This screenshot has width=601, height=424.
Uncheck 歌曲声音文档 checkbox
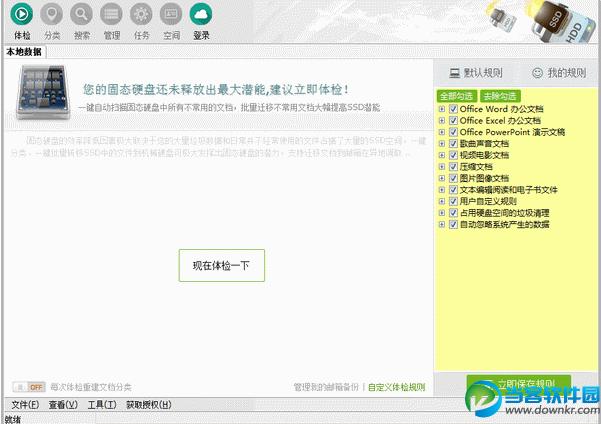coord(453,143)
